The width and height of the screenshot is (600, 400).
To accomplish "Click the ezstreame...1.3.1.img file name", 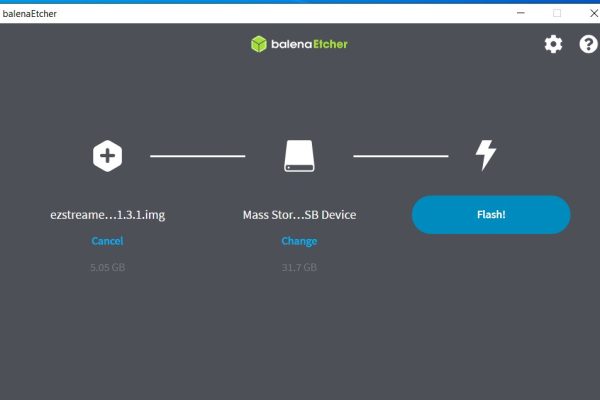I will tap(108, 215).
